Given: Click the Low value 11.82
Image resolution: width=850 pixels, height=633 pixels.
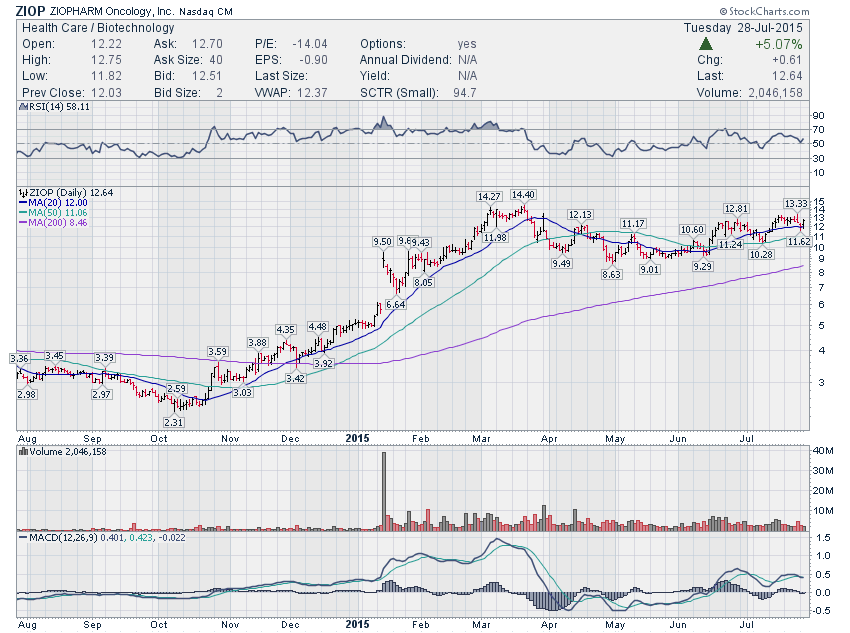Looking at the screenshot, I should [x=106, y=76].
